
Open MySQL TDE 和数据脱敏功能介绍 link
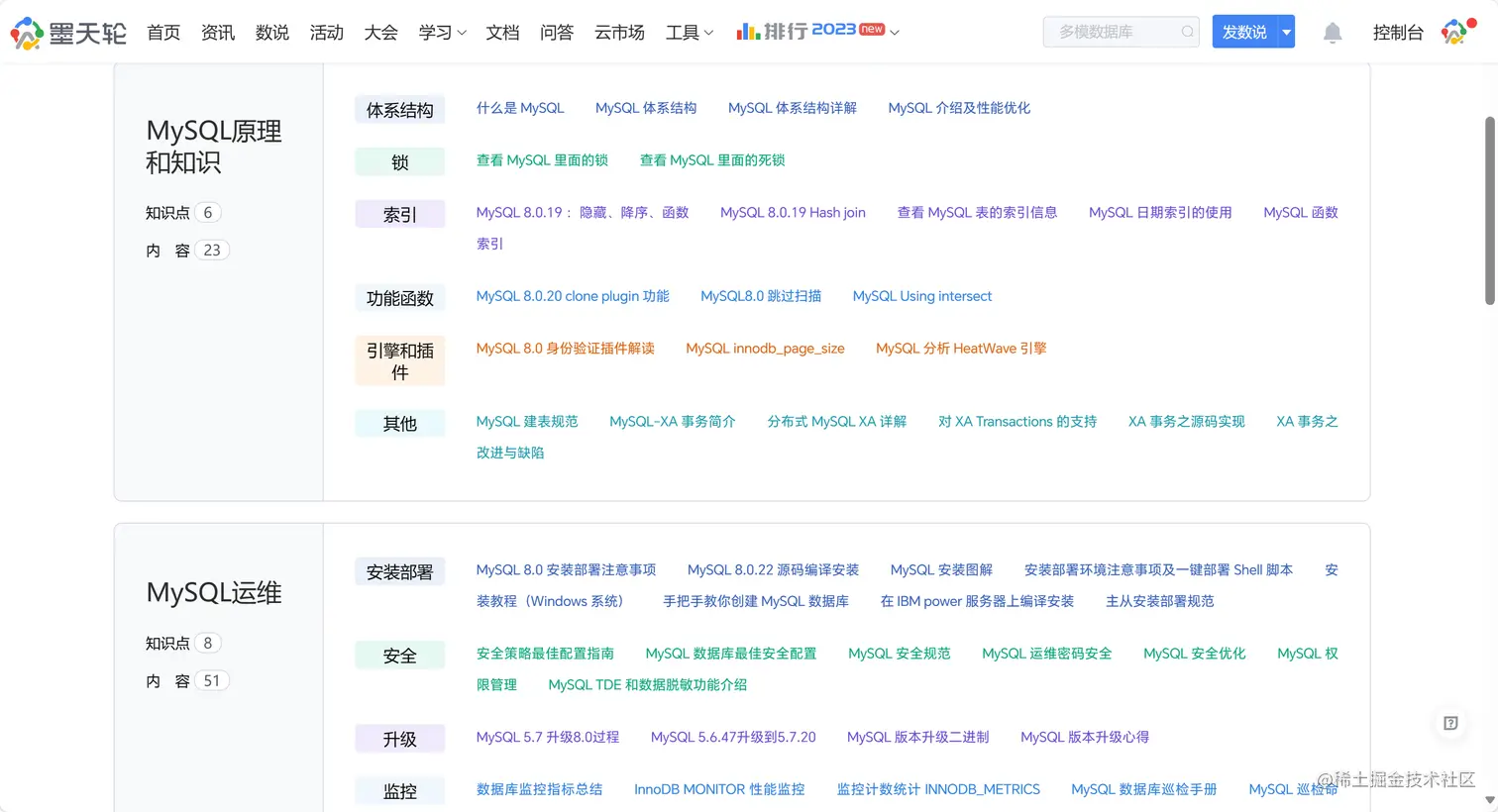click(648, 685)
